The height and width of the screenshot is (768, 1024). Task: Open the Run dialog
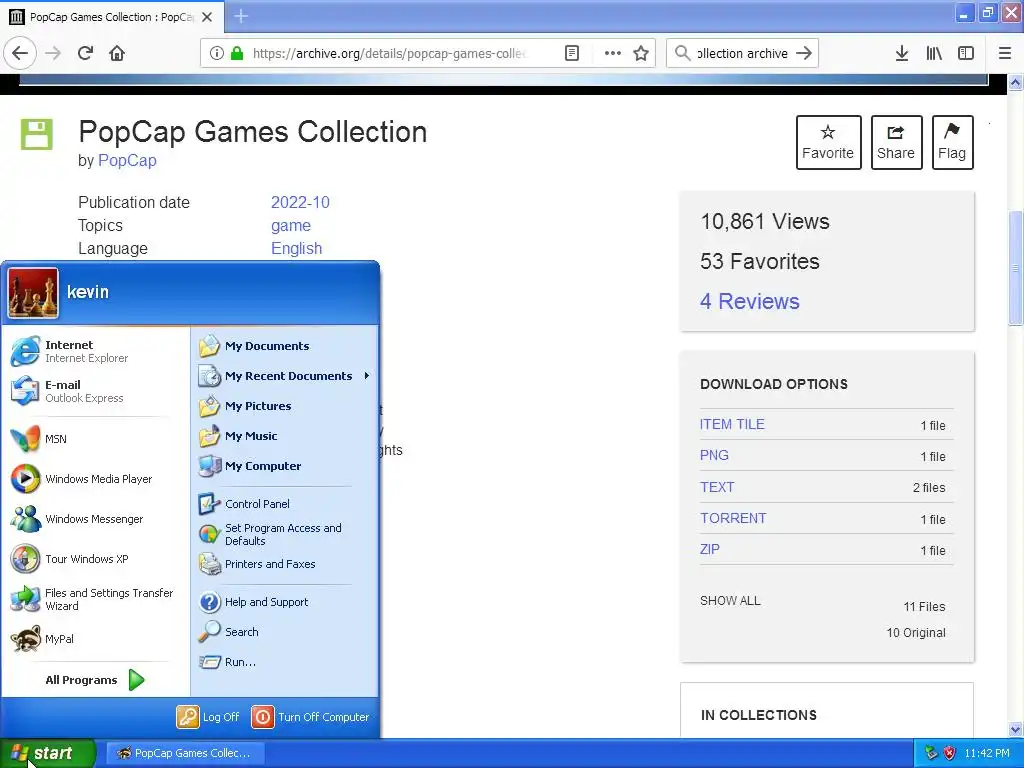pyautogui.click(x=285, y=662)
